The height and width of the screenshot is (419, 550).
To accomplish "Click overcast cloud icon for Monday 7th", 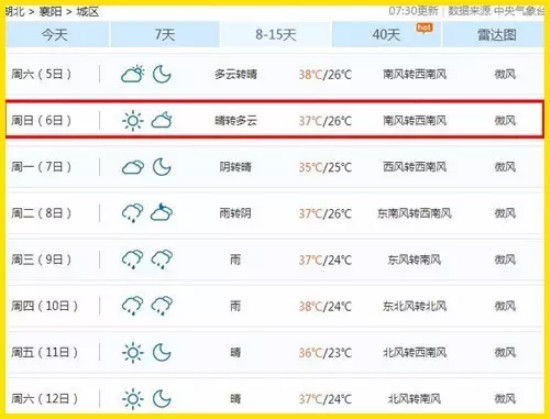I will click(133, 167).
